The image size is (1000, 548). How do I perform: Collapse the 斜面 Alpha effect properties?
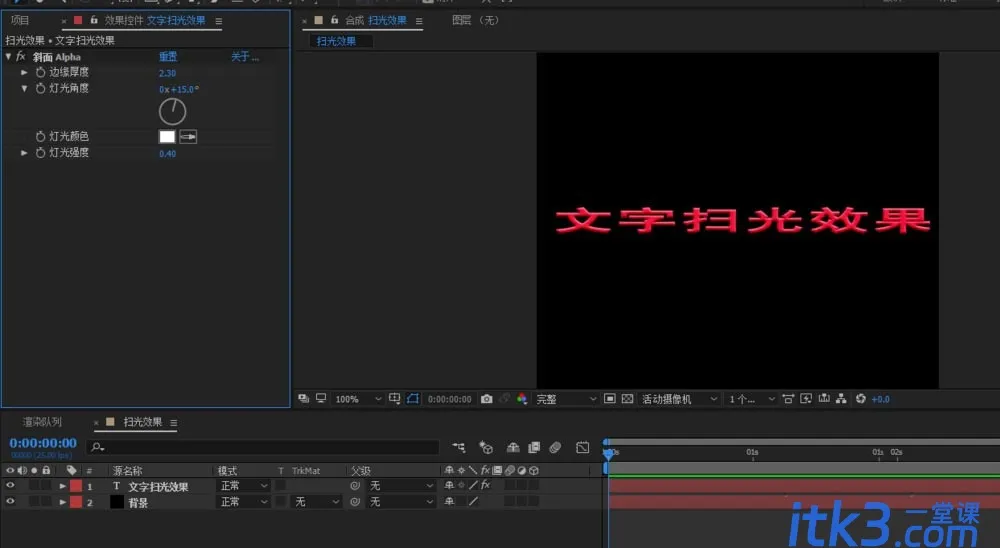pyautogui.click(x=8, y=57)
